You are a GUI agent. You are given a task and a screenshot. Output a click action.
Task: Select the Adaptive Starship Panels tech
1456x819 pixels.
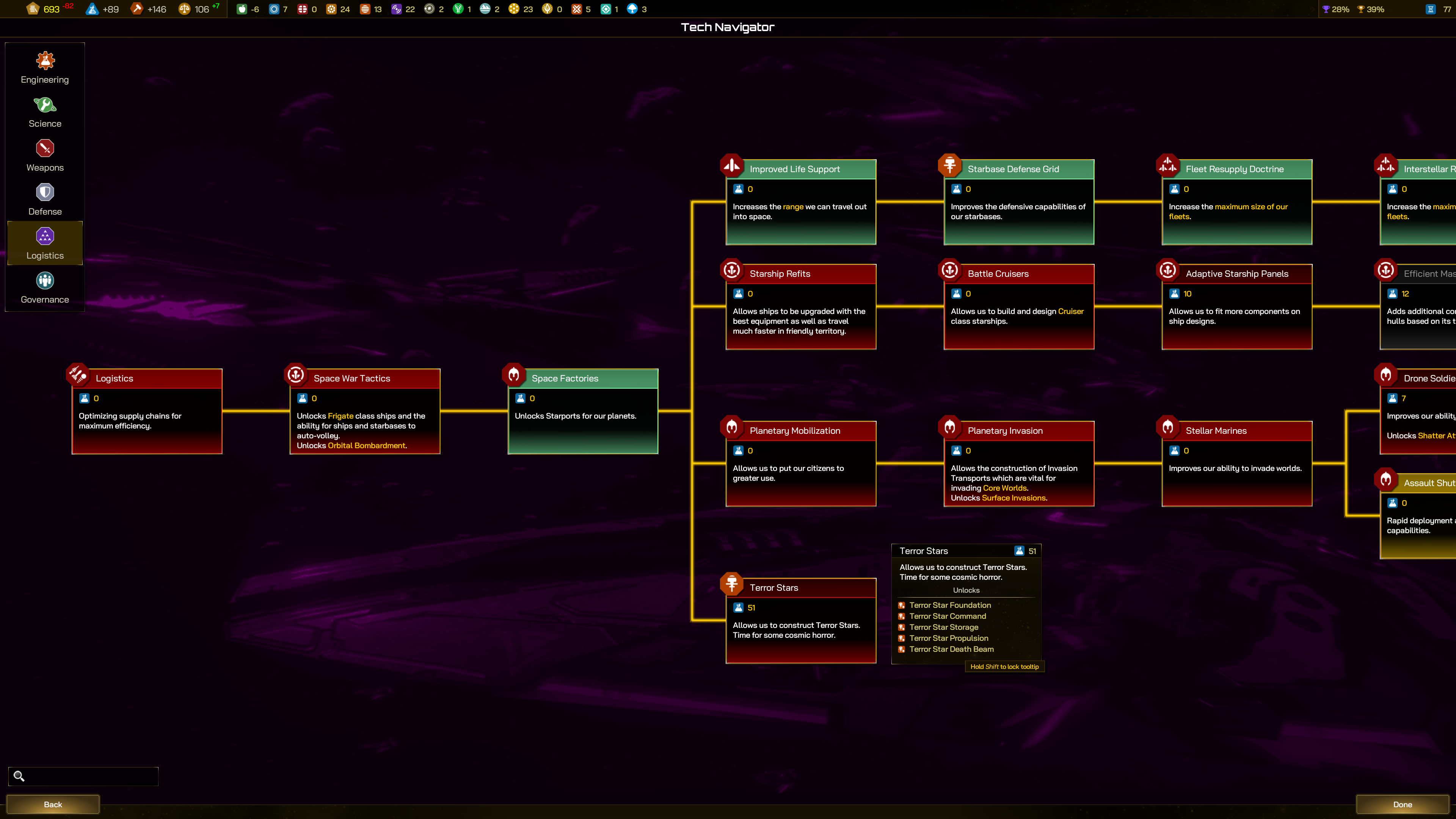[x=1237, y=307]
